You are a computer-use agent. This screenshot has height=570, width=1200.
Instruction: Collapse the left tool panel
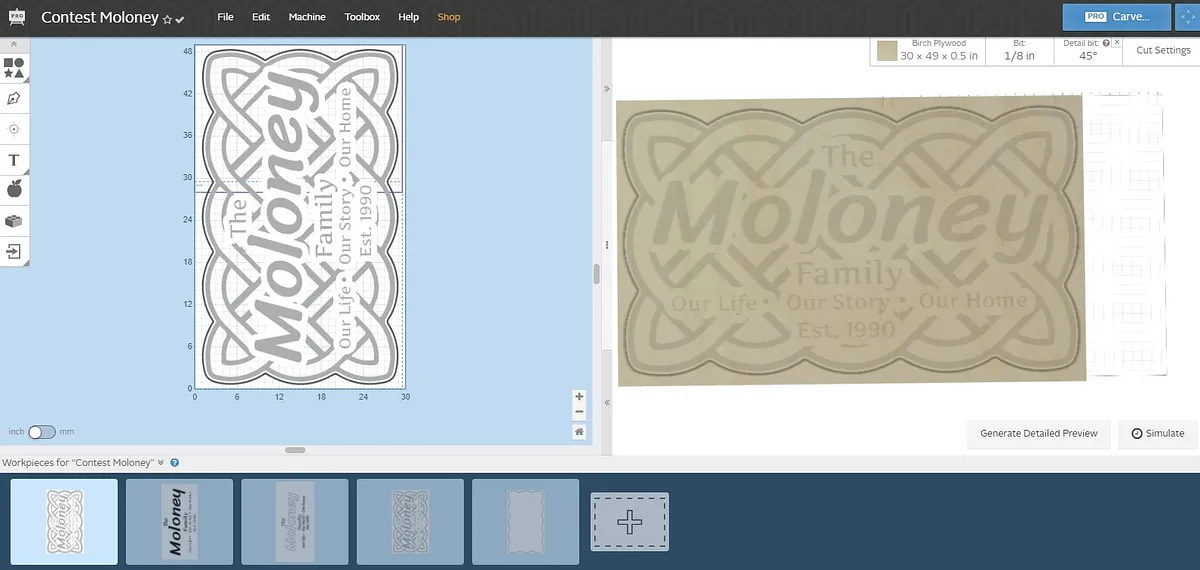pyautogui.click(x=14, y=45)
